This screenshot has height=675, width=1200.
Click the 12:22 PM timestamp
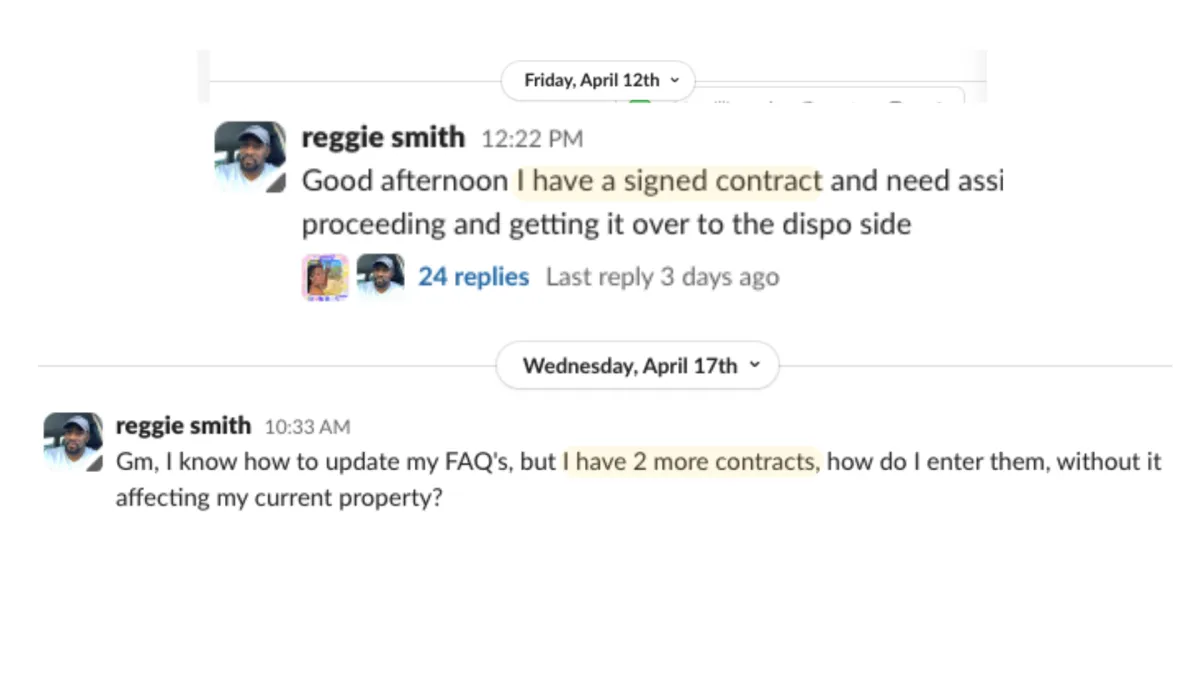coord(532,139)
